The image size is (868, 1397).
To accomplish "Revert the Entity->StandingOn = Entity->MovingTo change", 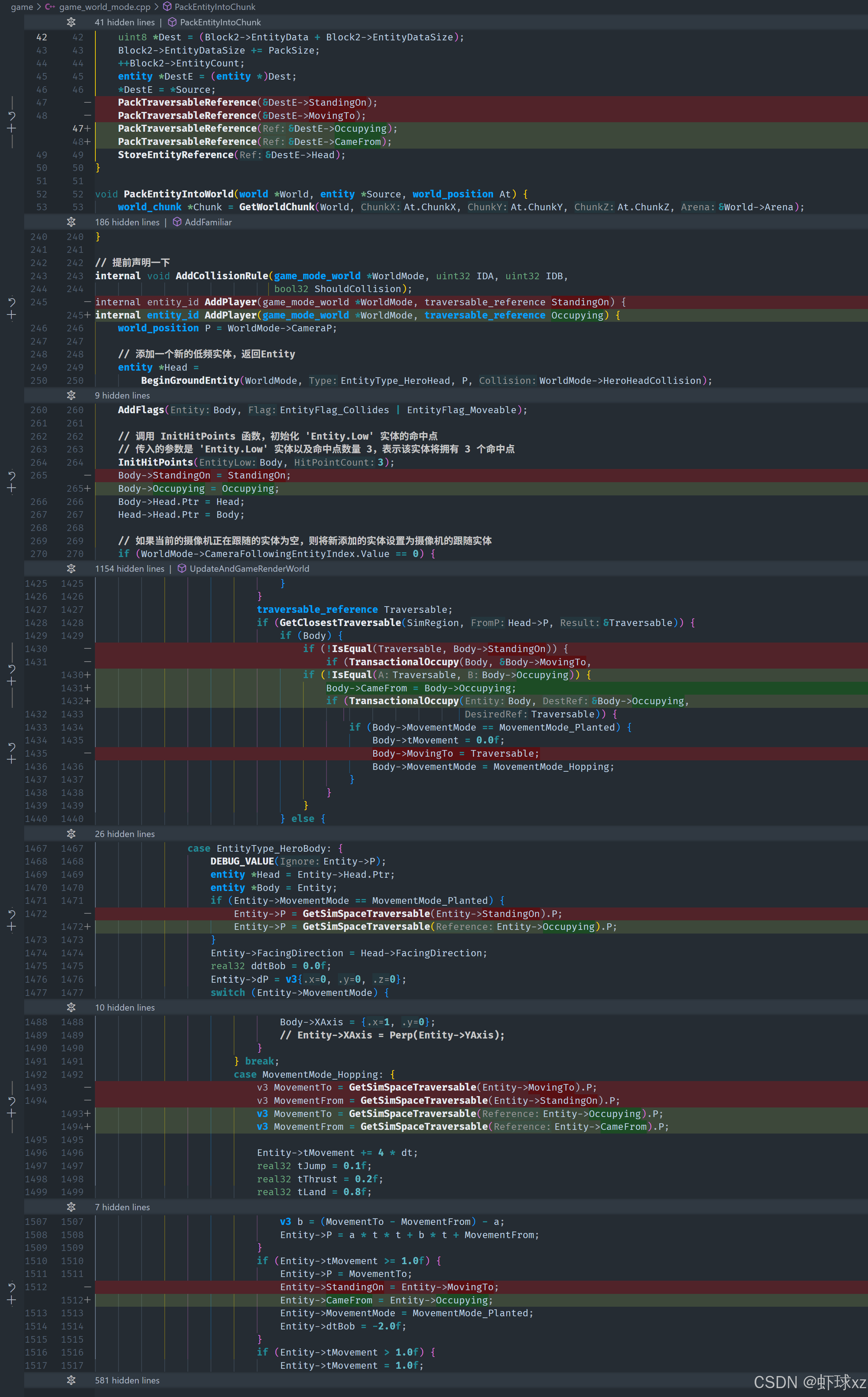I will (11, 1287).
